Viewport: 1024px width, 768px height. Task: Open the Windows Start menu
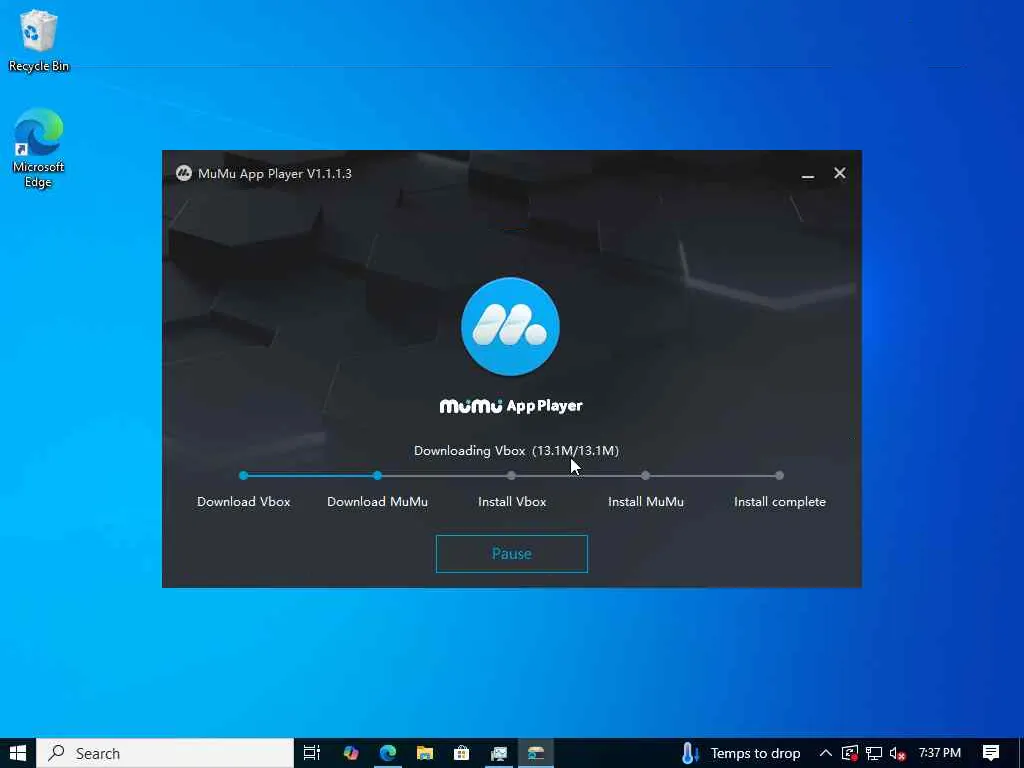(18, 753)
